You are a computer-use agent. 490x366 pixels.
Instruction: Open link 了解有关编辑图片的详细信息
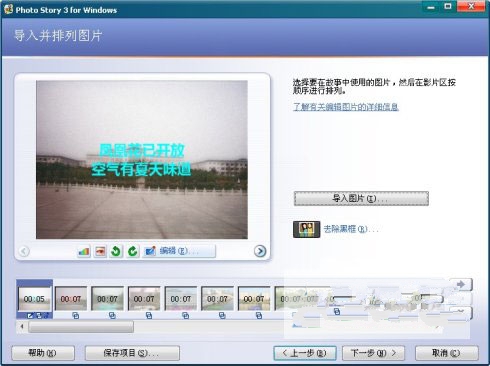[346, 107]
